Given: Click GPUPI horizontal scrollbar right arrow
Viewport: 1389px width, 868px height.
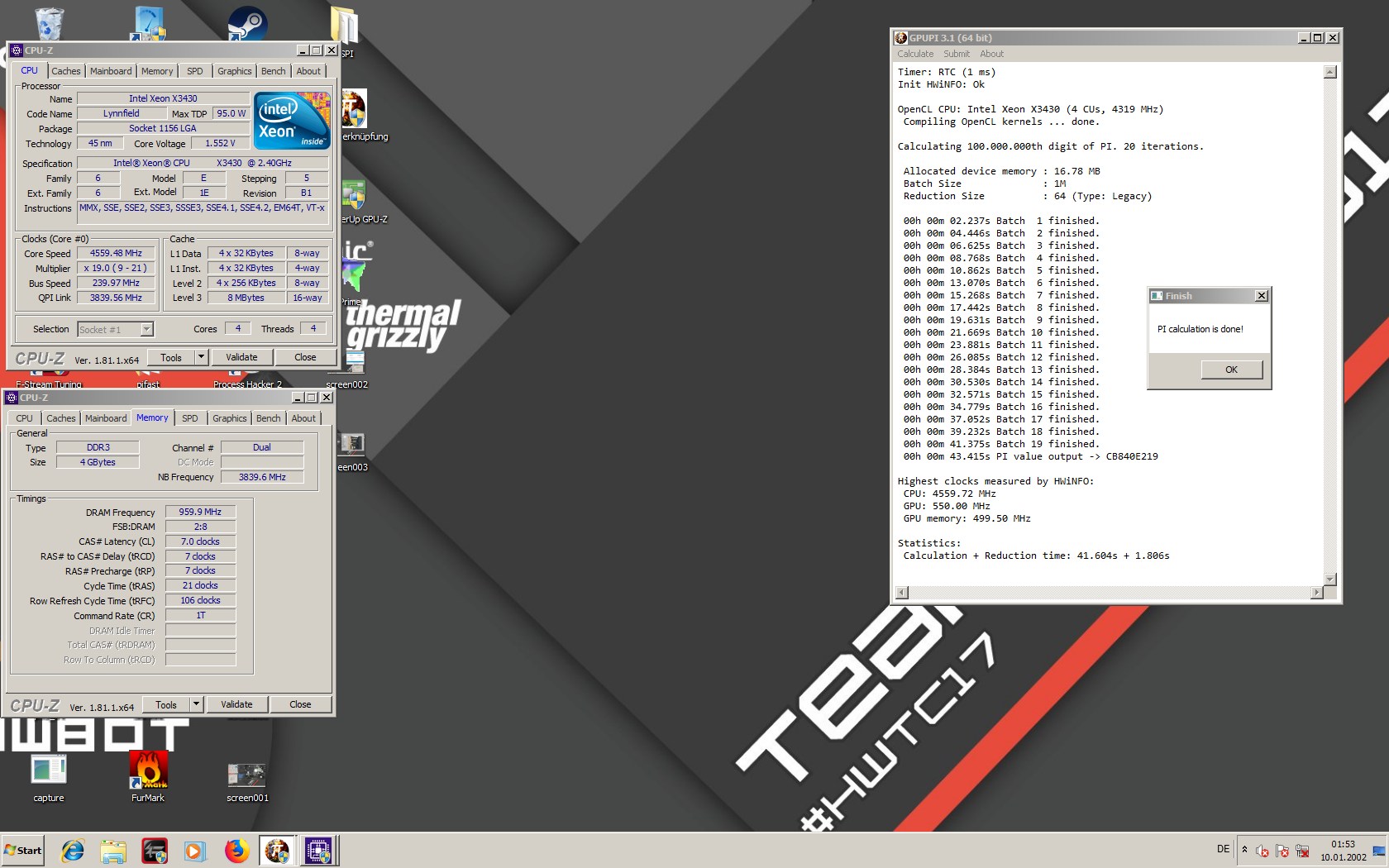Looking at the screenshot, I should (x=1317, y=592).
